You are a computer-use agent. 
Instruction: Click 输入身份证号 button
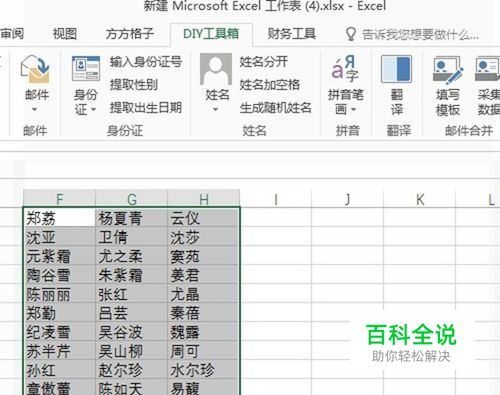[x=146, y=62]
